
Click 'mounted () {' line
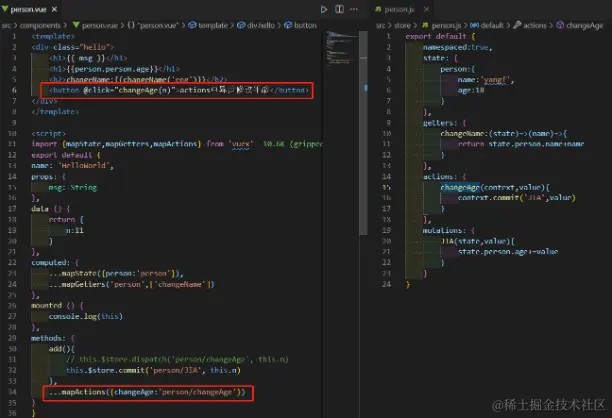[57, 305]
